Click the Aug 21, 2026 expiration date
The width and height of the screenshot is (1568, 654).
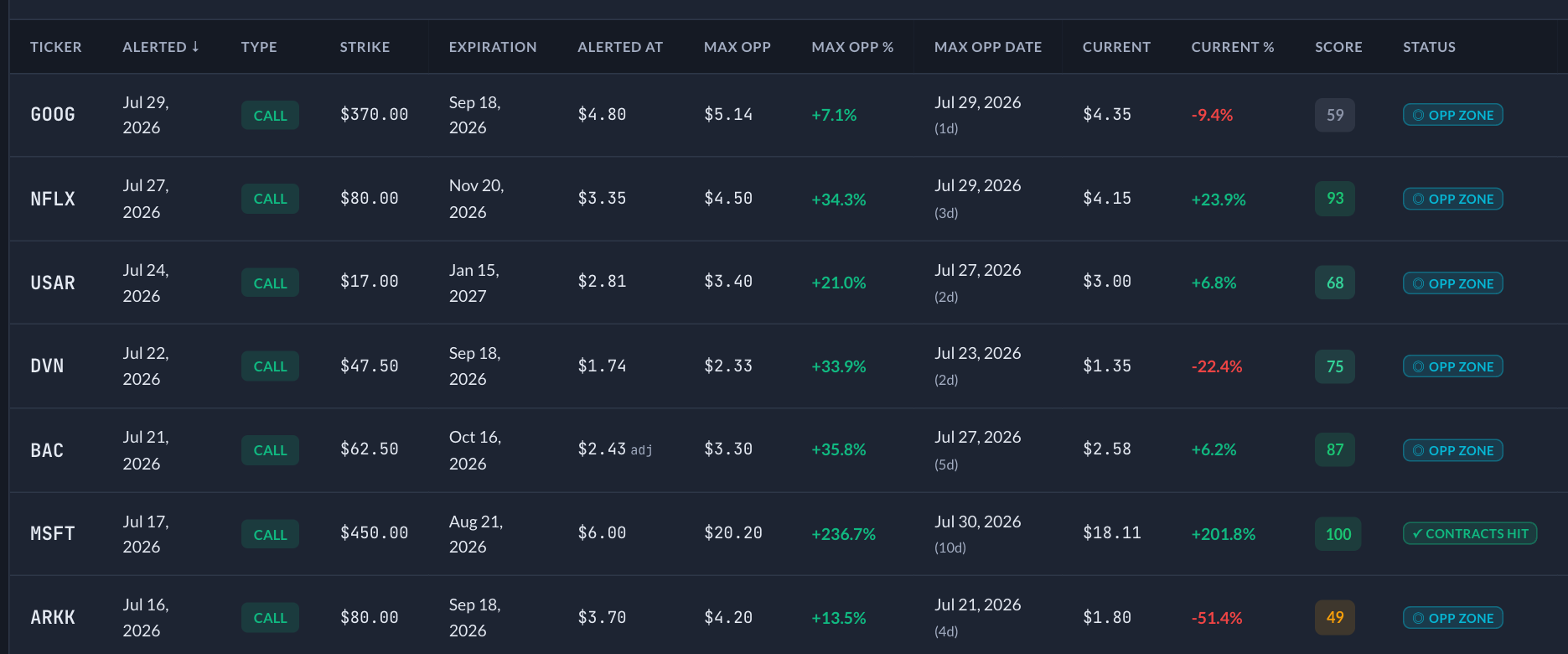click(x=476, y=534)
